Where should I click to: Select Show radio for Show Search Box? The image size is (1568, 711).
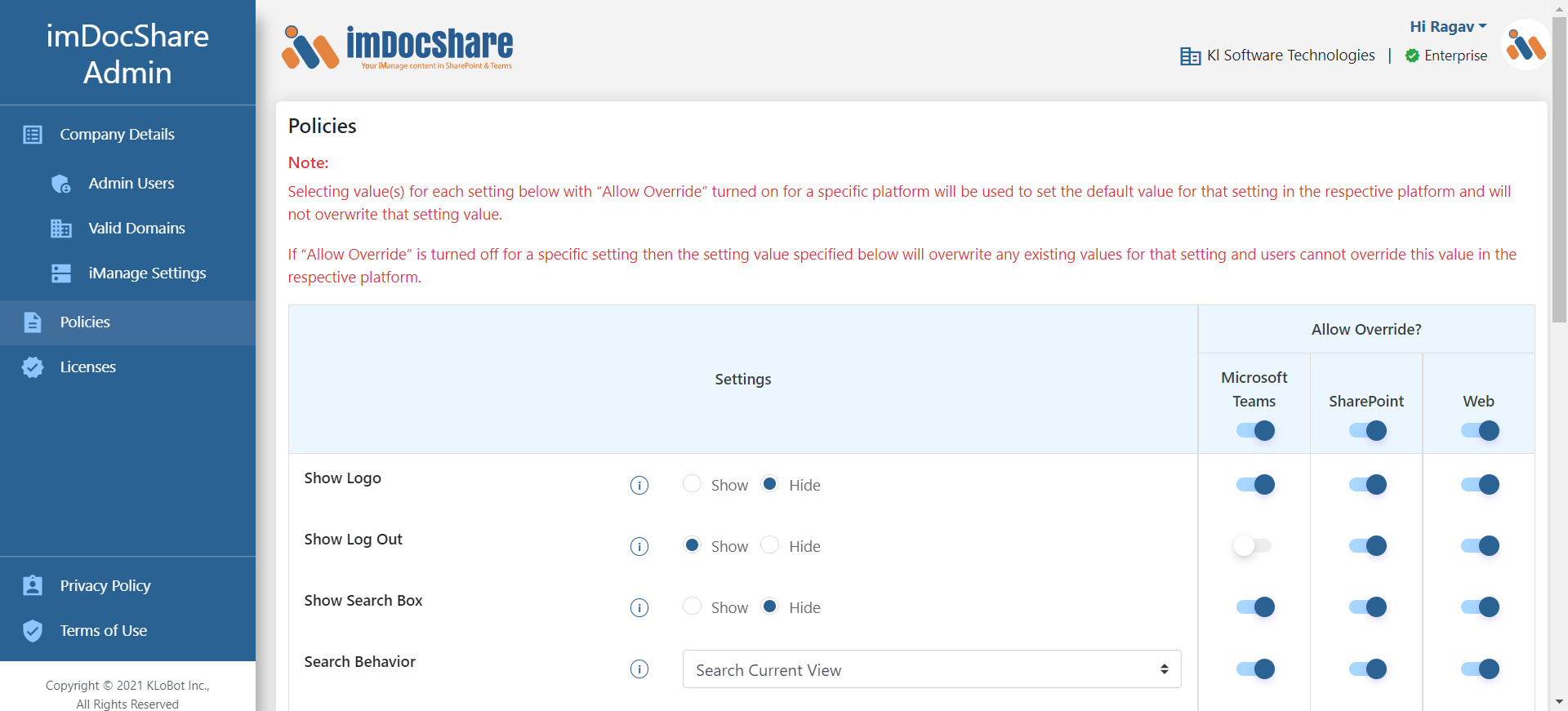(692, 607)
